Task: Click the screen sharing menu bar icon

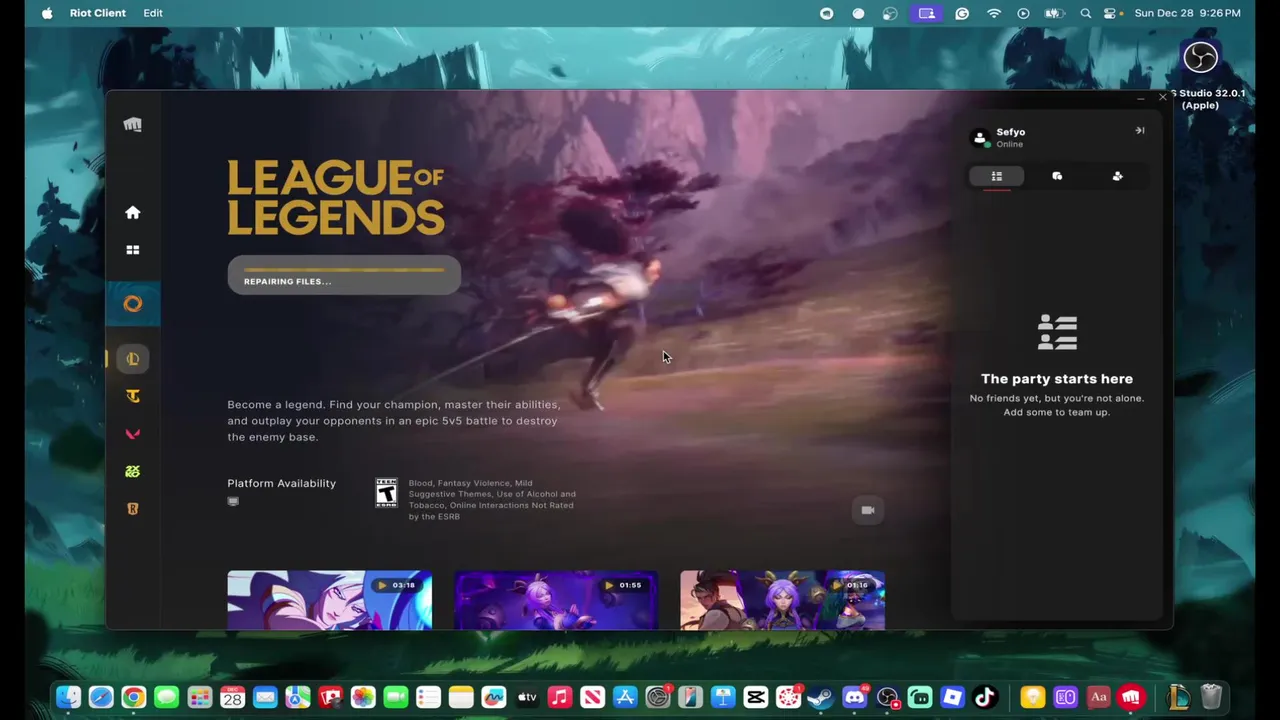Action: (927, 13)
